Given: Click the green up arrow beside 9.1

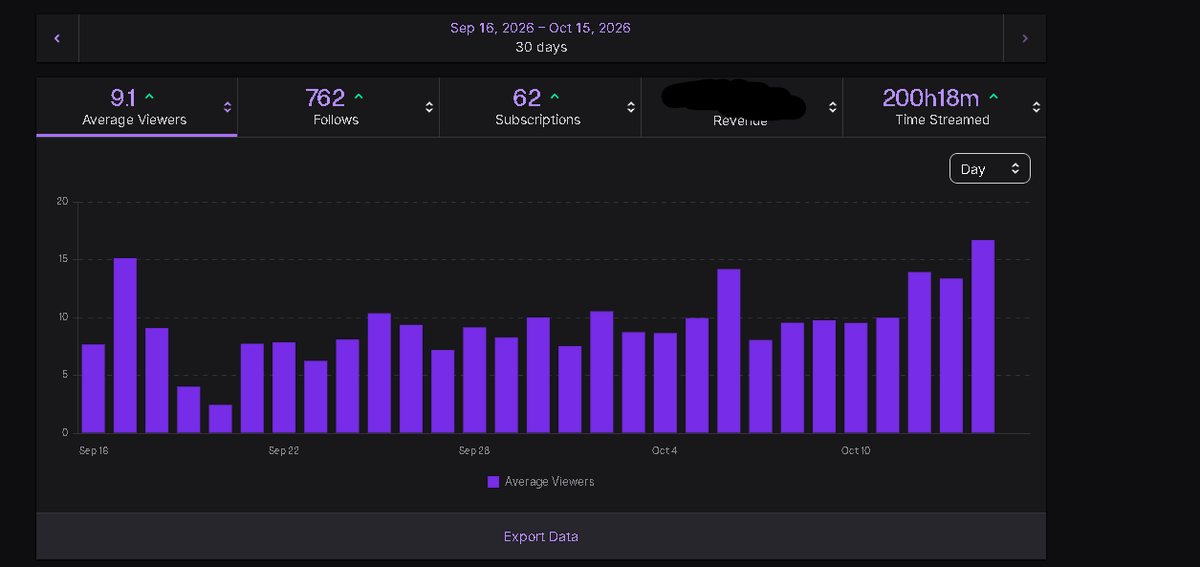Looking at the screenshot, I should click(150, 96).
